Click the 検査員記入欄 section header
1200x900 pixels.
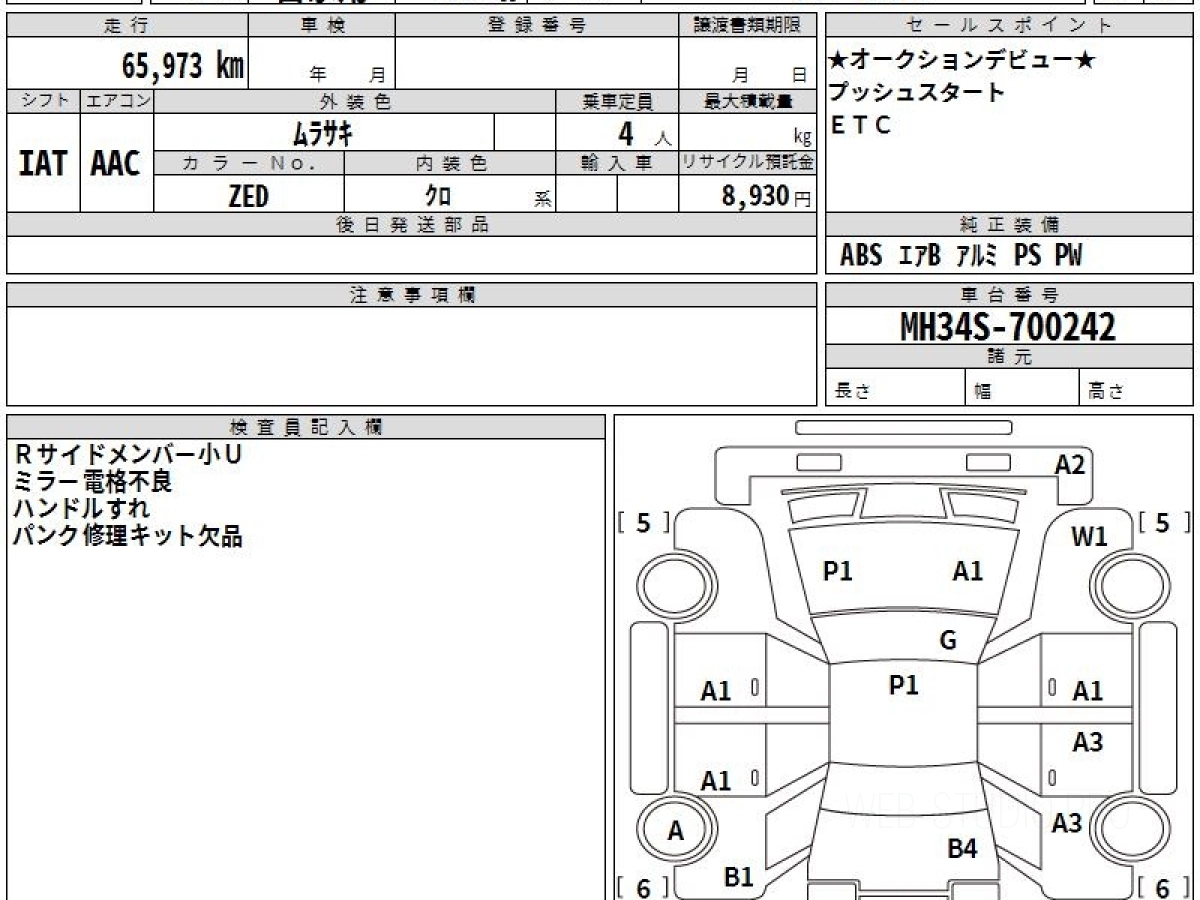coord(306,427)
